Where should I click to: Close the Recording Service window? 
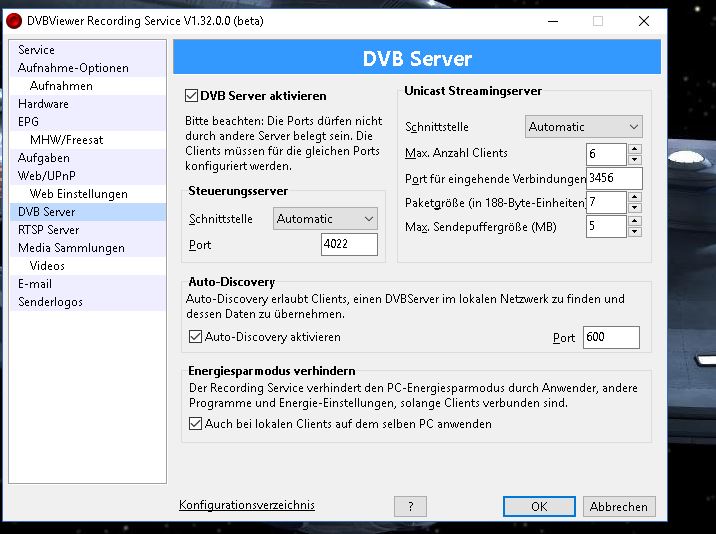click(644, 21)
